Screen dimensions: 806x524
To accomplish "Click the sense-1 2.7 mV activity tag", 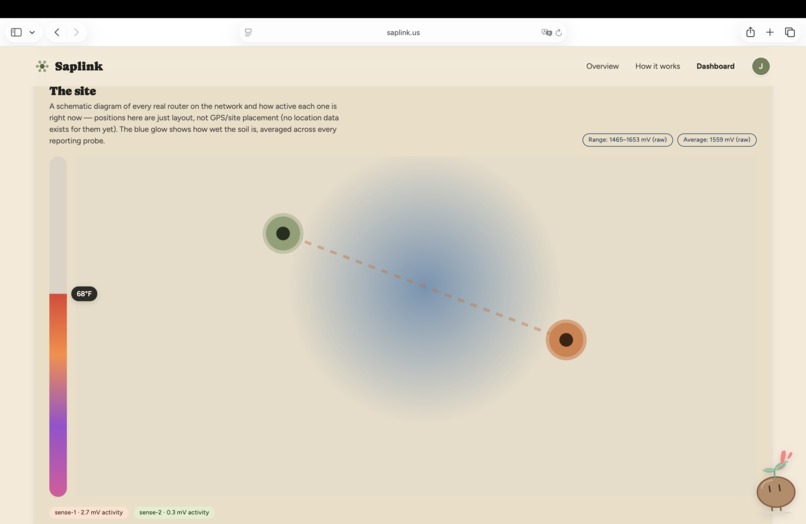I will coord(89,513).
